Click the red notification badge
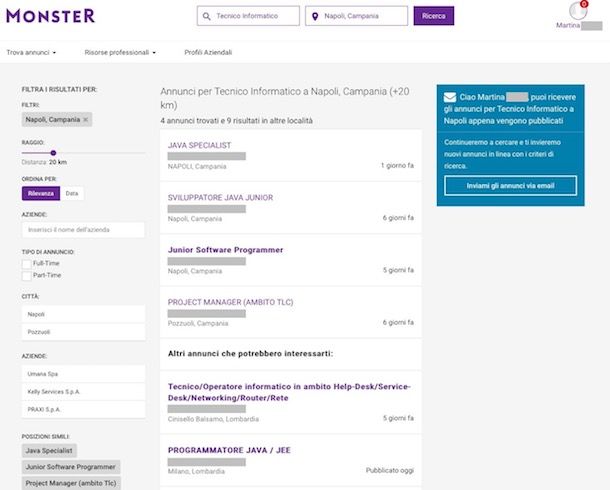The width and height of the screenshot is (610, 490). [x=584, y=4]
